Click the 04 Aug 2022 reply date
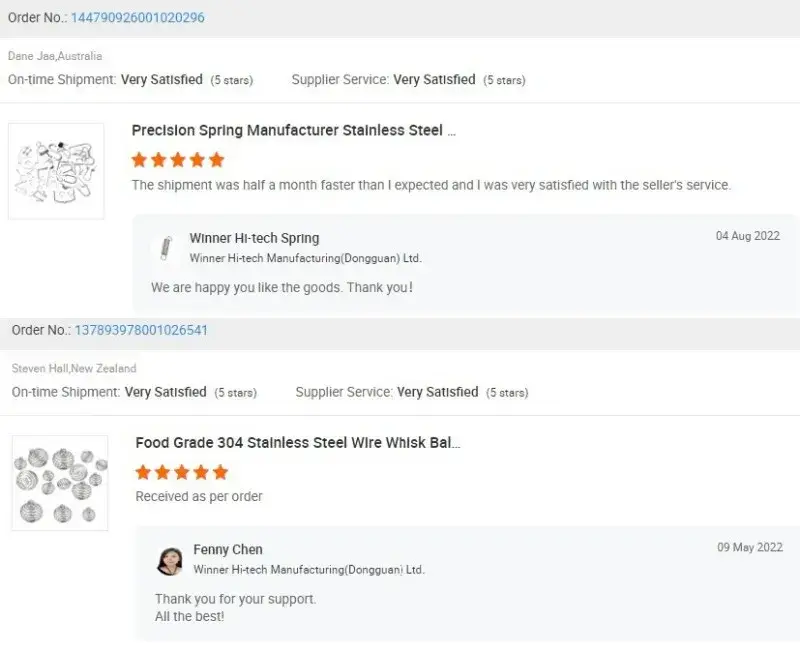 coord(748,236)
